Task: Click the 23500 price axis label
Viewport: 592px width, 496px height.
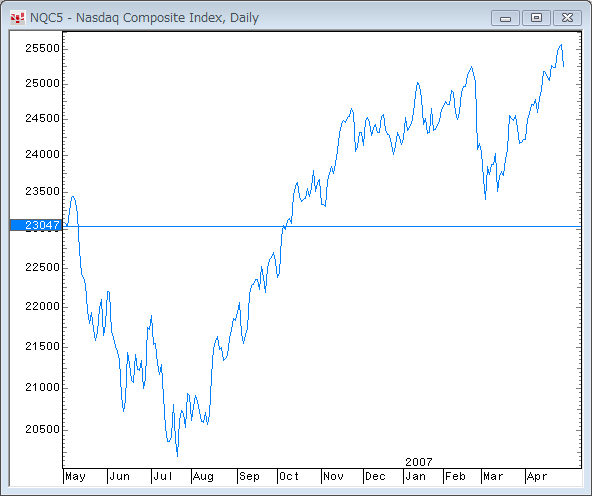Action: click(x=43, y=191)
